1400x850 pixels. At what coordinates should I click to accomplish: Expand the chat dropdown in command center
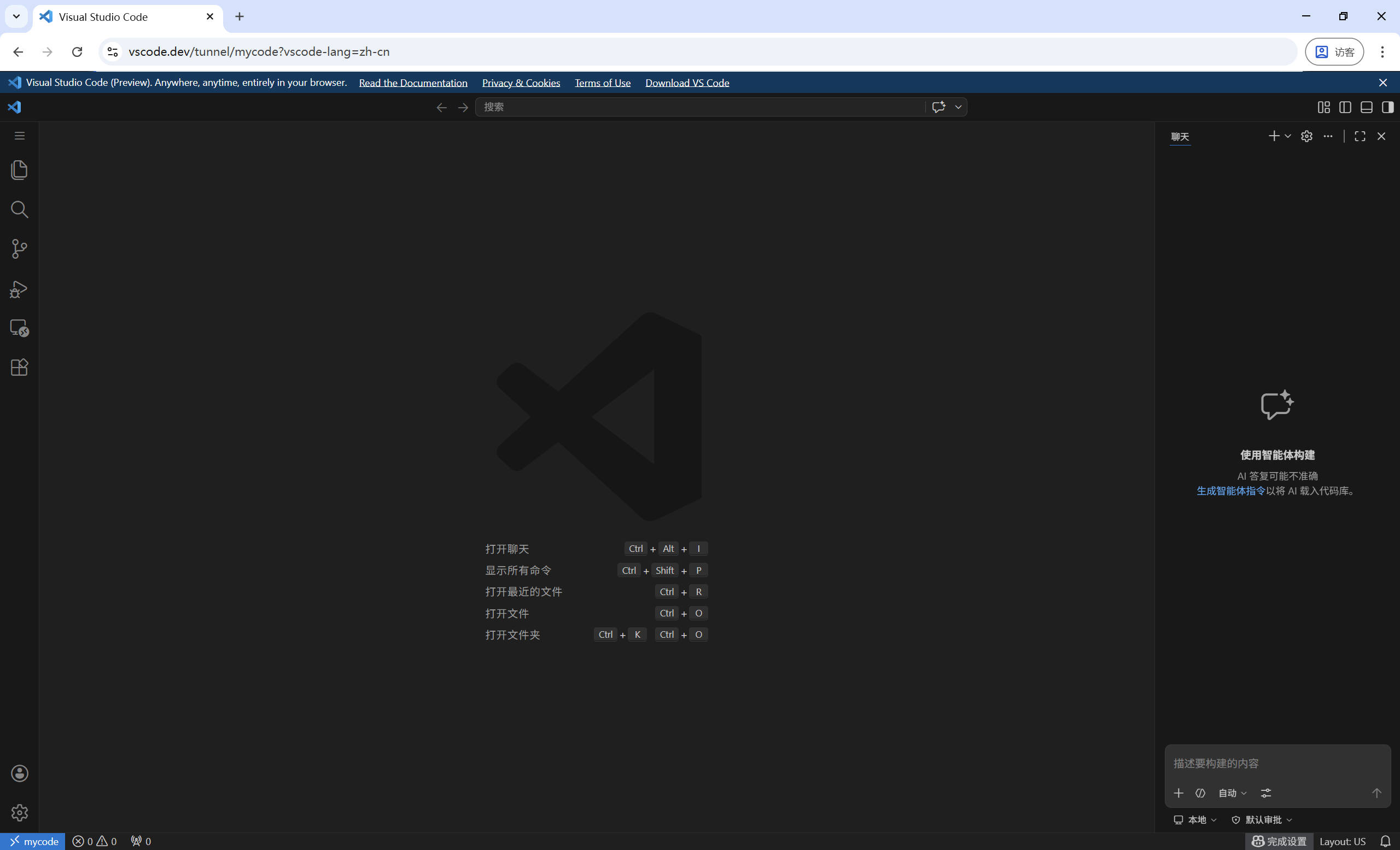[x=958, y=107]
